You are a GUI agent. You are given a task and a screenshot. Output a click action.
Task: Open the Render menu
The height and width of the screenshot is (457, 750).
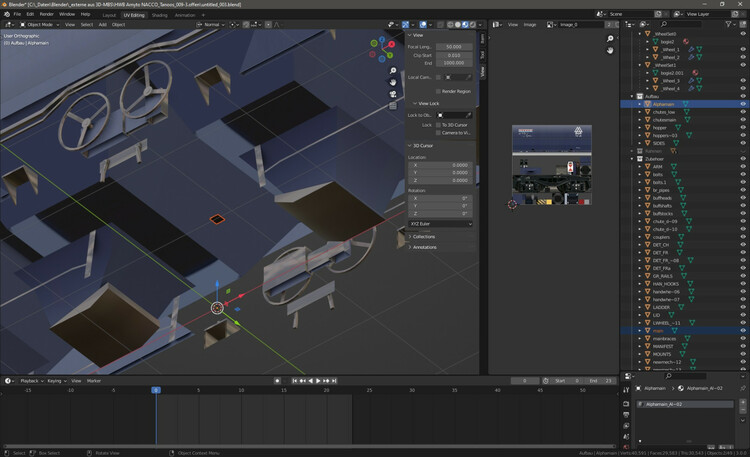(x=46, y=14)
